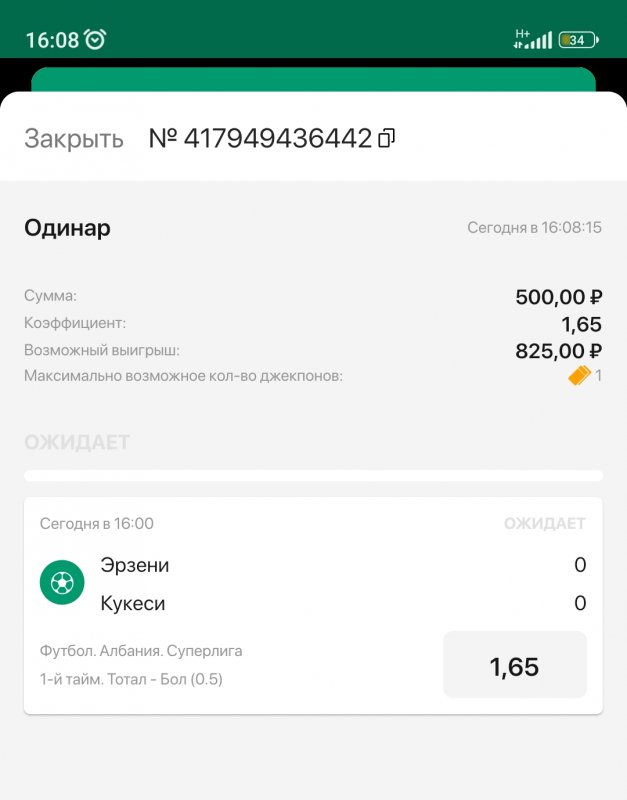
Task: Tap the ОЖИДАЕТ status heading
Action: point(77,442)
